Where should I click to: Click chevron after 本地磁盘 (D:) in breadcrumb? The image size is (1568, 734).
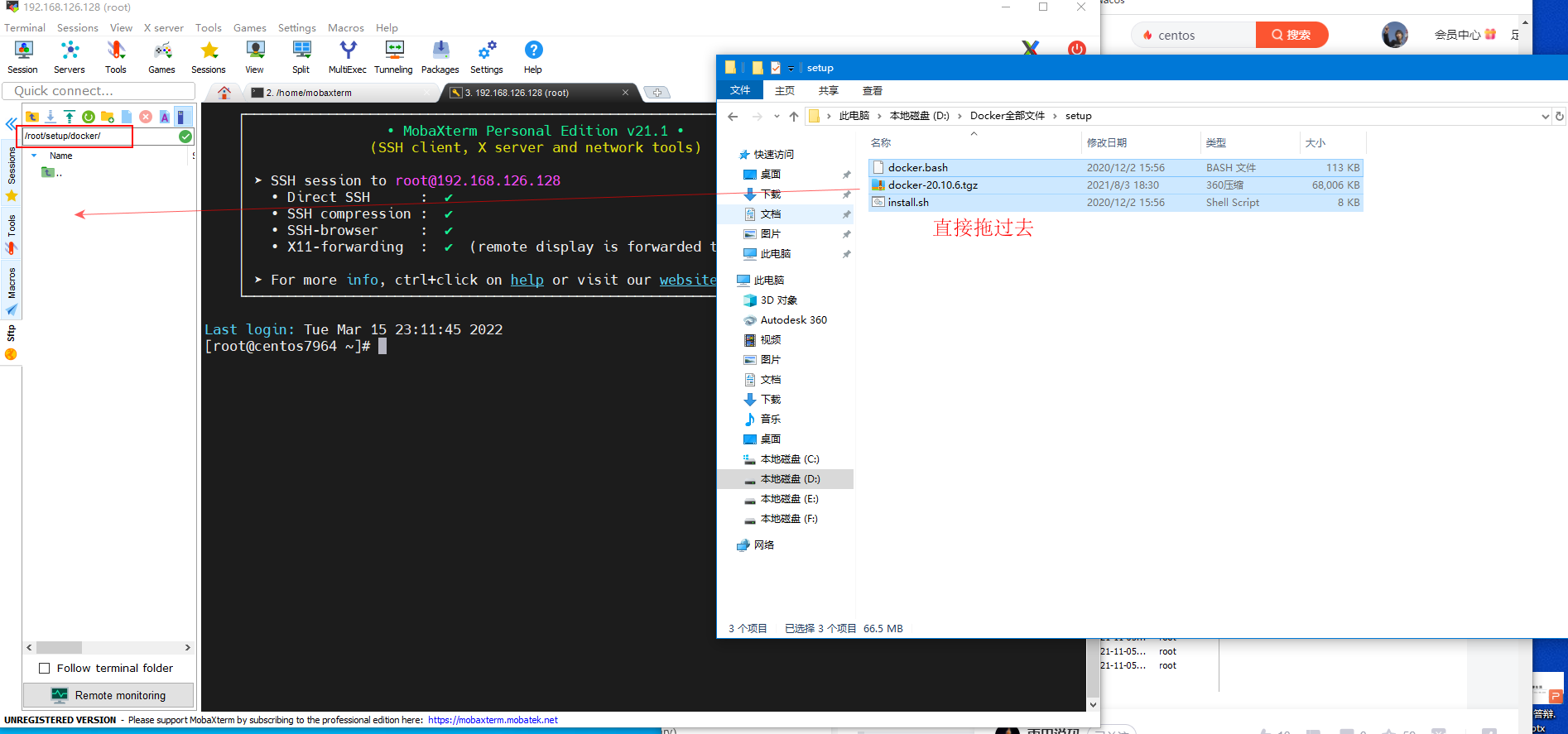(x=960, y=116)
